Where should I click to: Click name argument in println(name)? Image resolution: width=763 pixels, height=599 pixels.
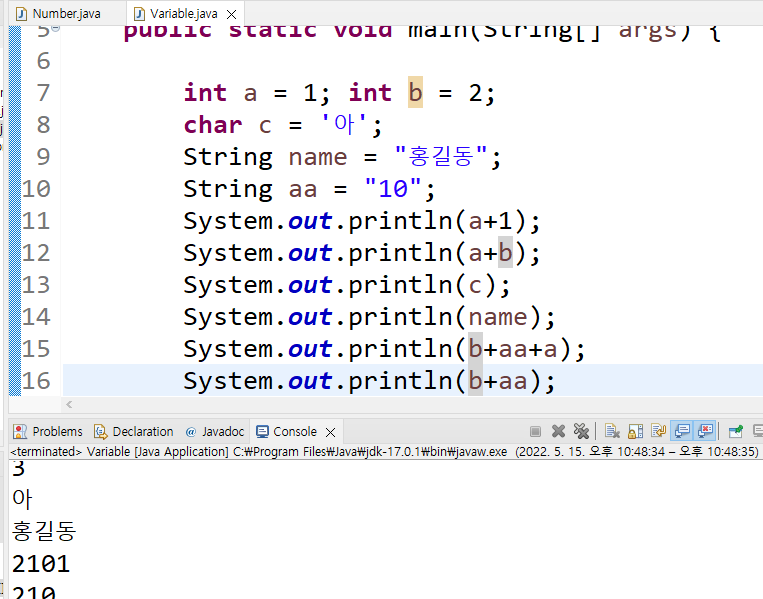coord(498,317)
